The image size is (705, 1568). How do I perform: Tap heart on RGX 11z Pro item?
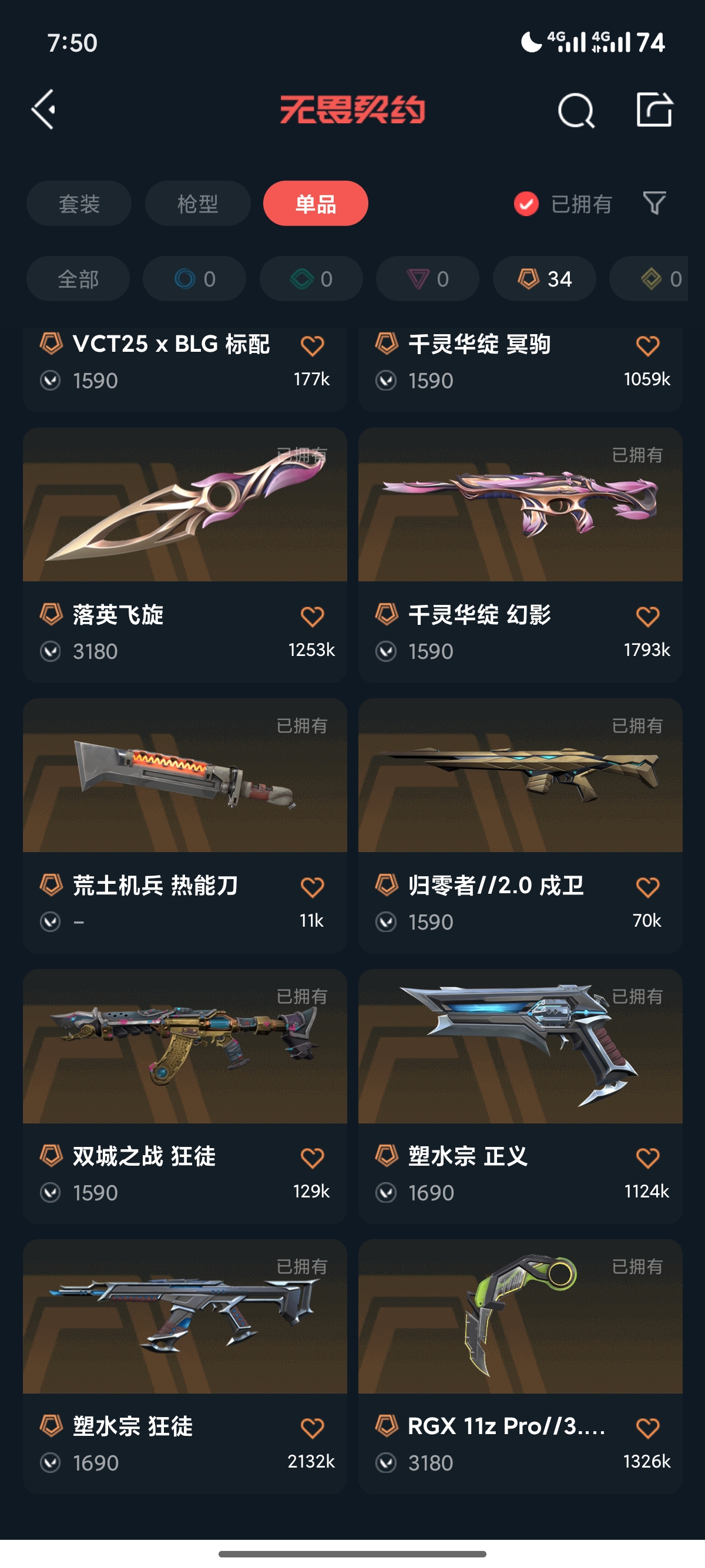coord(648,1428)
